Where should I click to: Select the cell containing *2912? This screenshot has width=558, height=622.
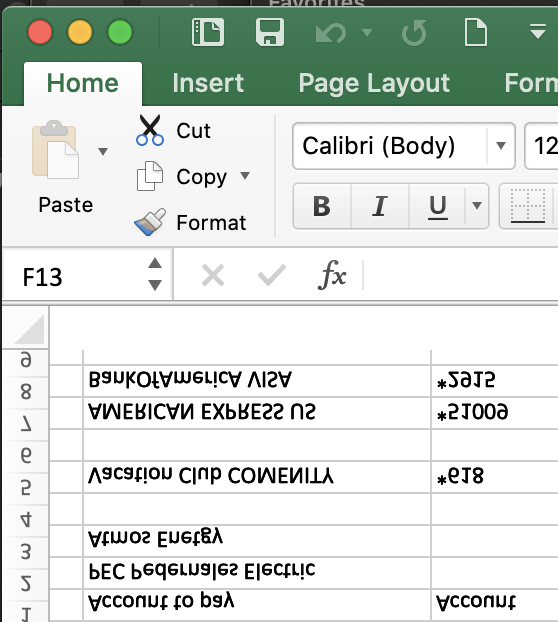[495, 380]
